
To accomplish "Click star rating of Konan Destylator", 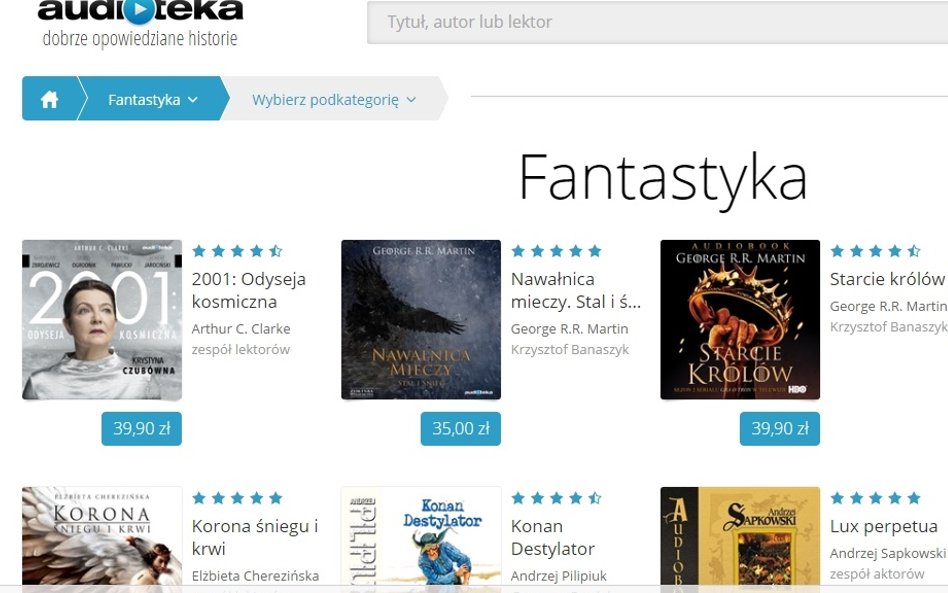I will 556,498.
